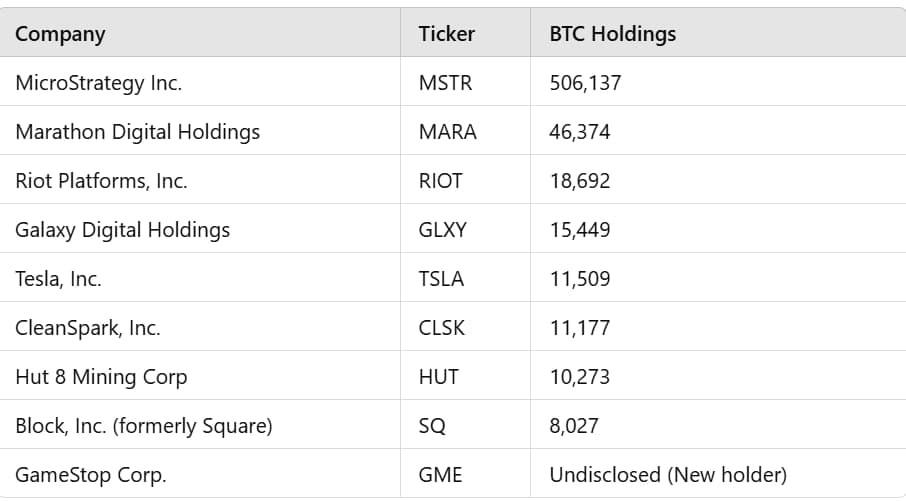The image size is (906, 501).
Task: Click the MSTR ticker cell
Action: coord(445,83)
